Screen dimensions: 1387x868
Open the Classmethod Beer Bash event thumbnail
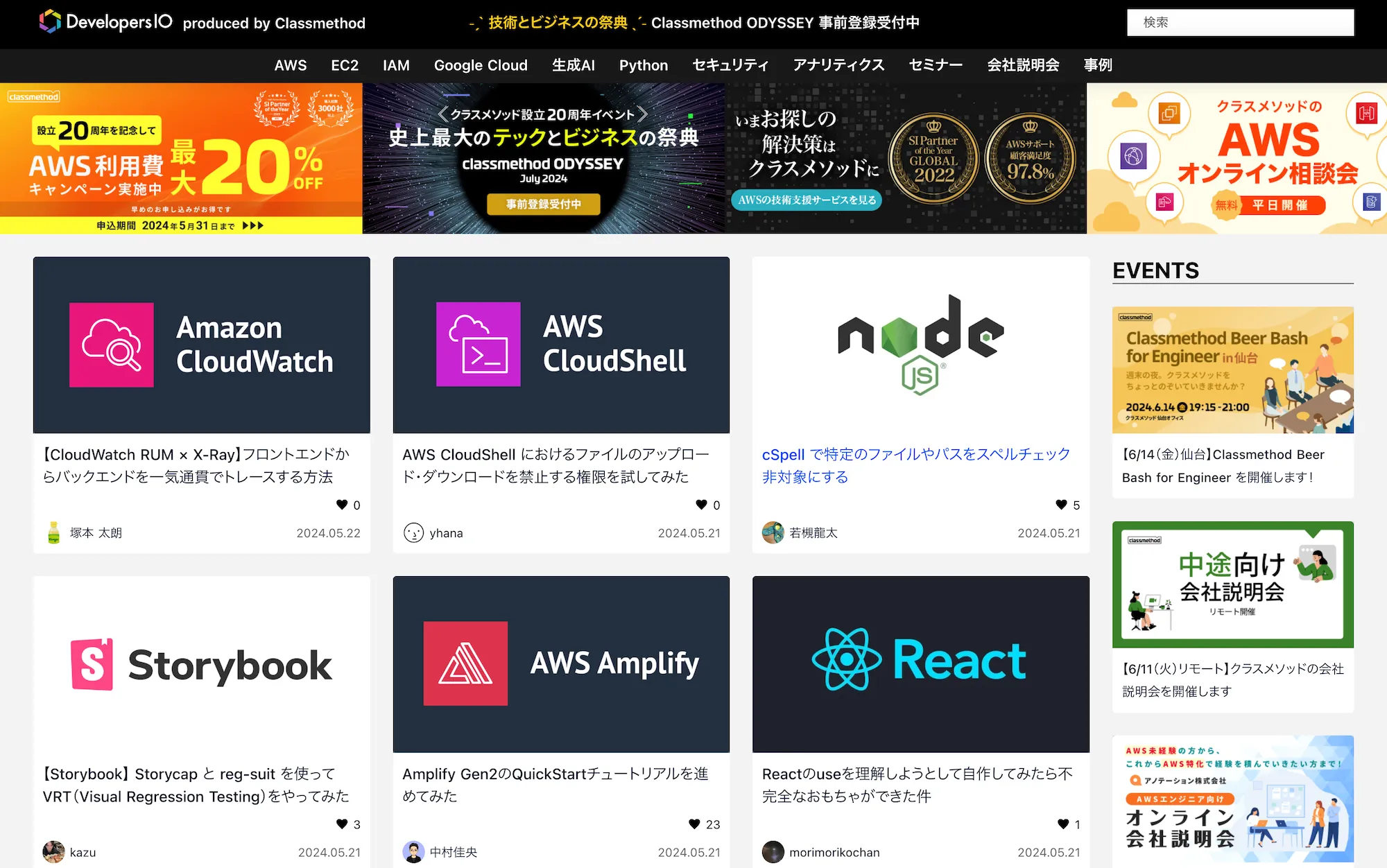click(1233, 370)
